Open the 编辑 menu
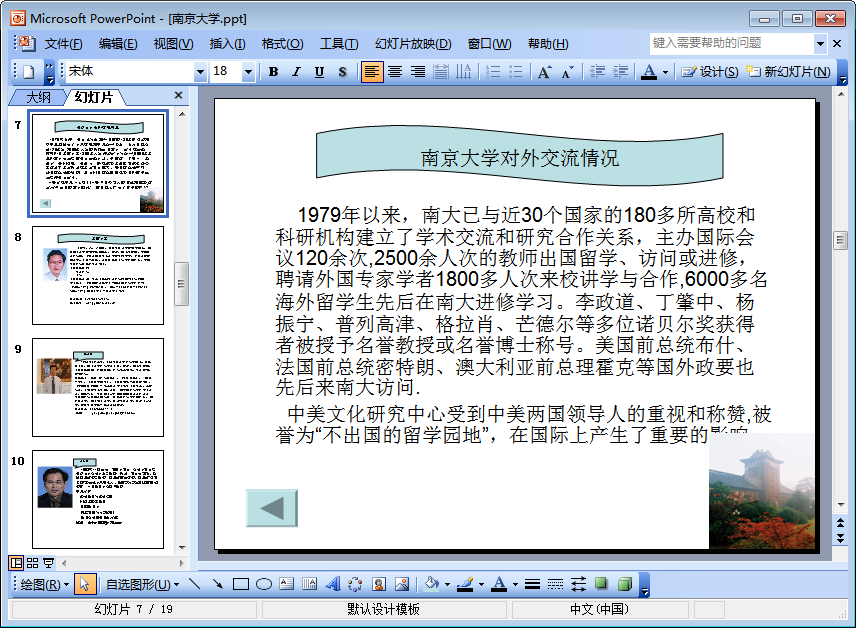Viewport: 856px width, 628px height. click(x=118, y=44)
